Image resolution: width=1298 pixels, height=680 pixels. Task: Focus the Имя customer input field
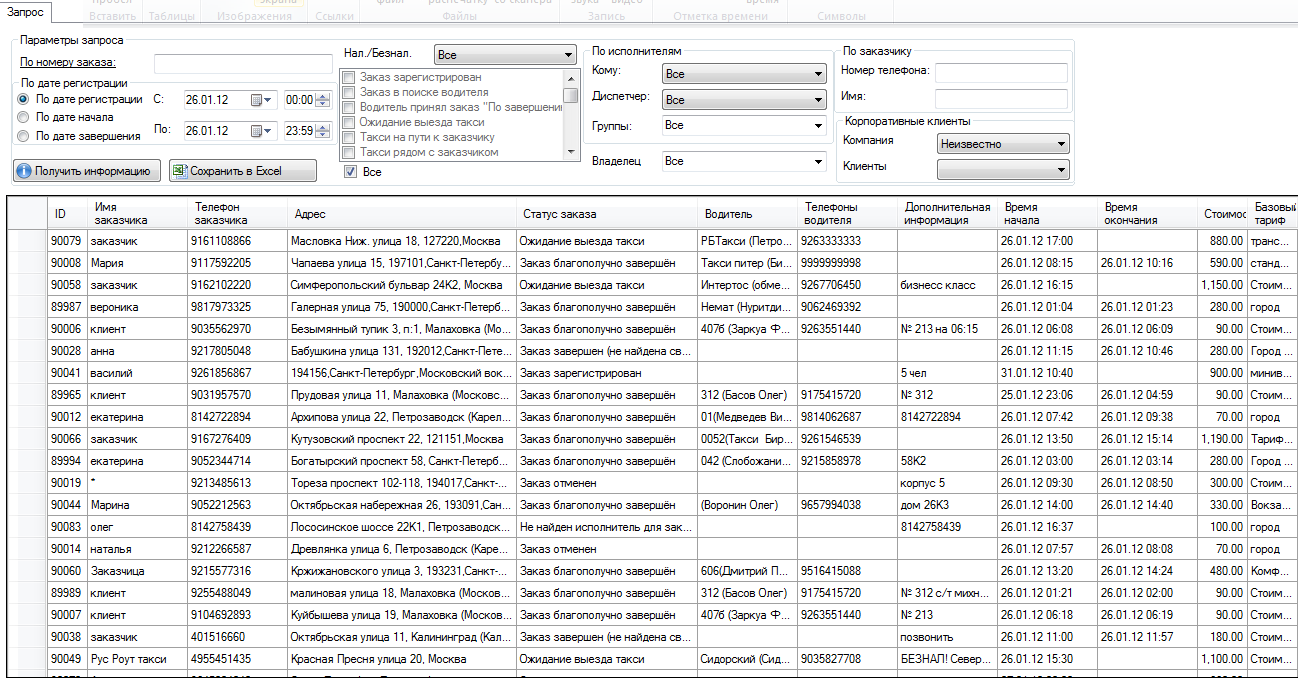click(1001, 99)
